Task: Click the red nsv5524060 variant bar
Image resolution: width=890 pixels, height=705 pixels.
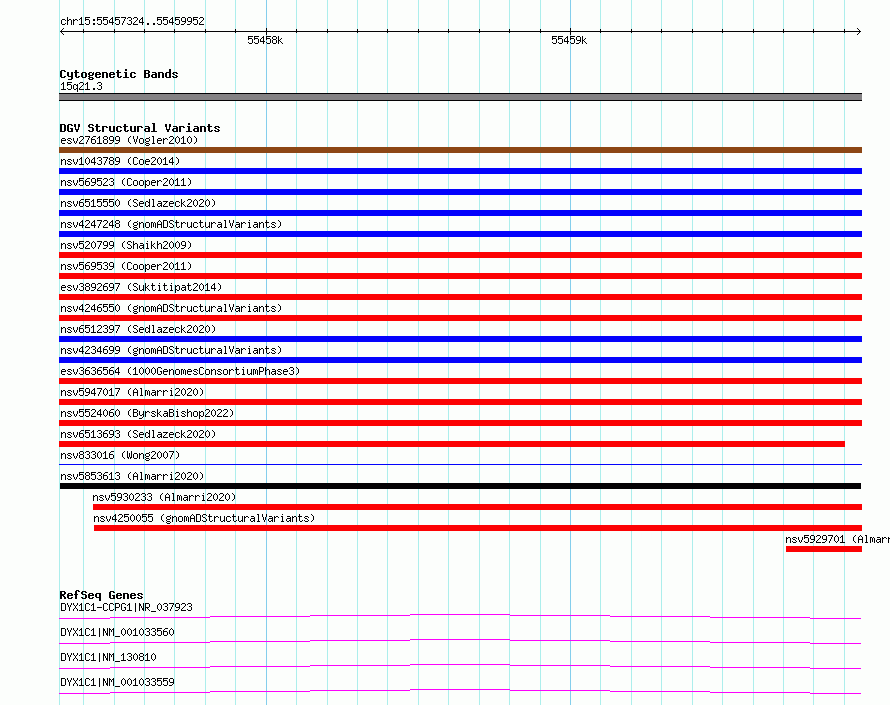Action: 460,423
